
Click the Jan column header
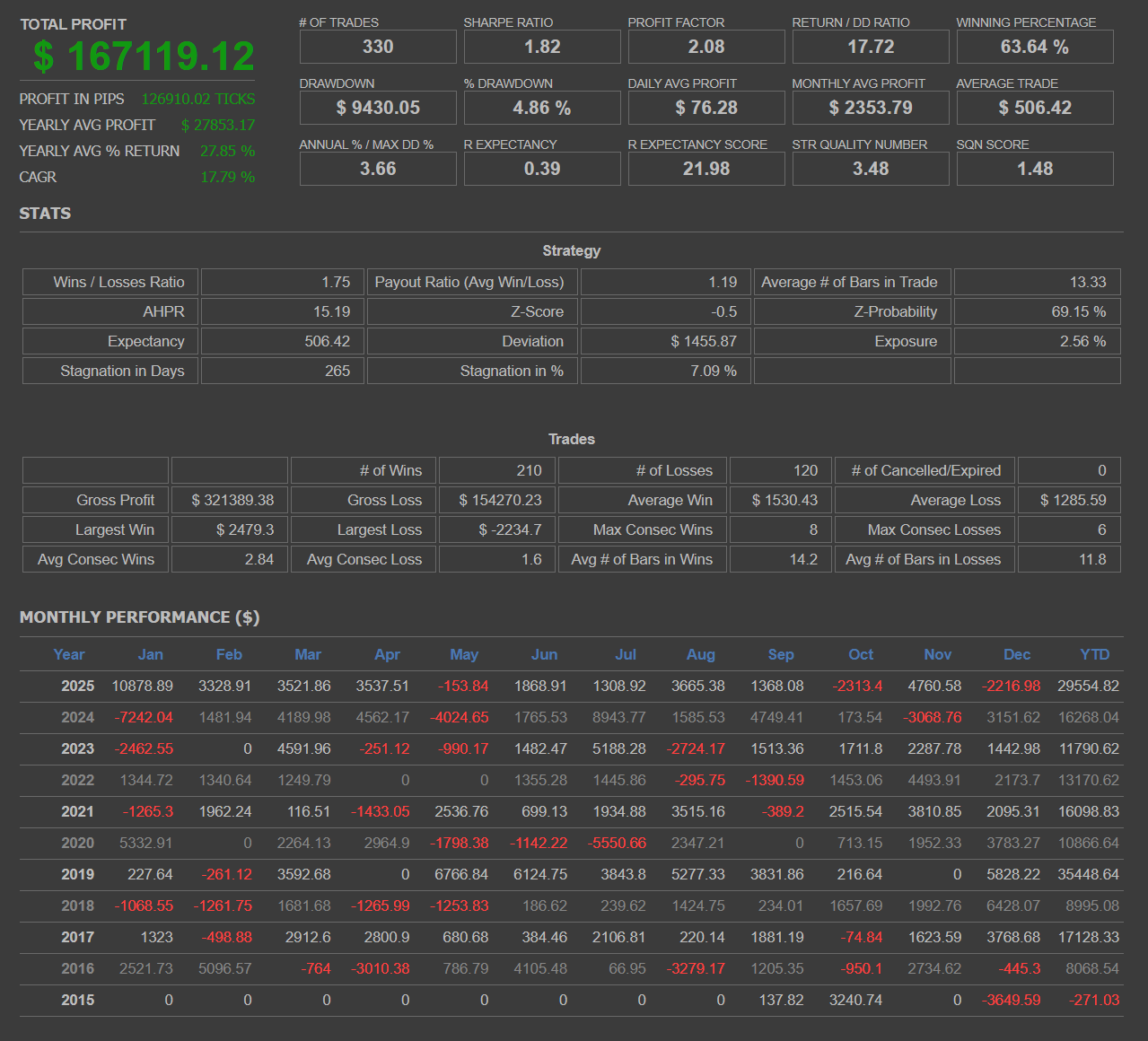[x=150, y=654]
